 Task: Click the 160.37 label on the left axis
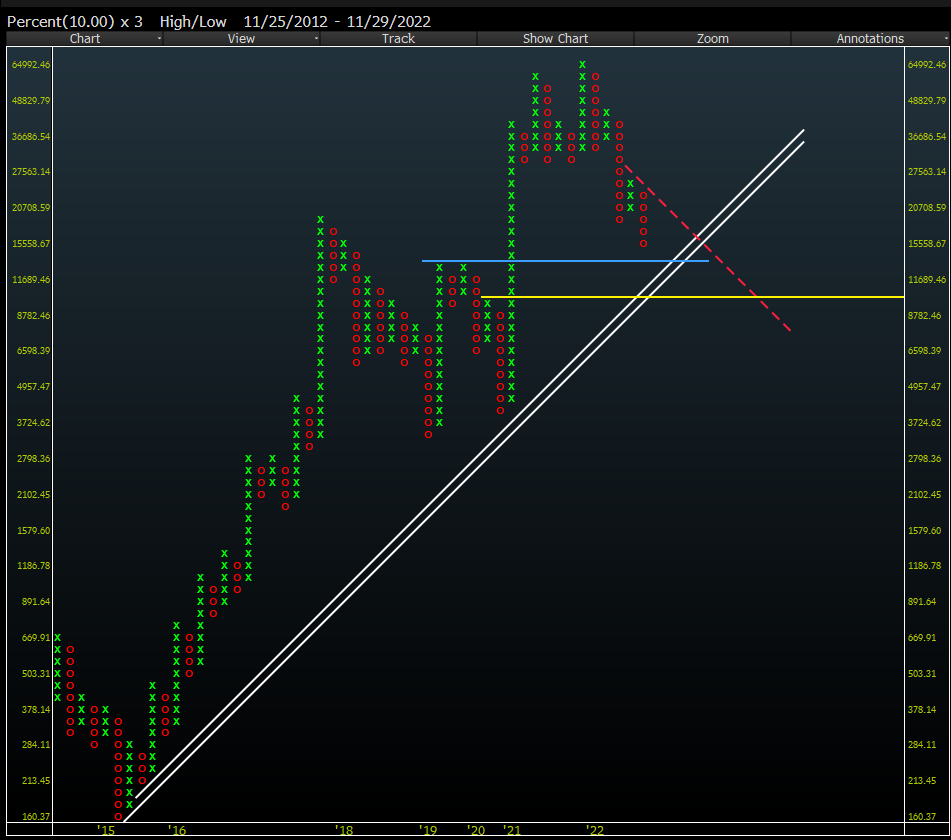tap(30, 816)
